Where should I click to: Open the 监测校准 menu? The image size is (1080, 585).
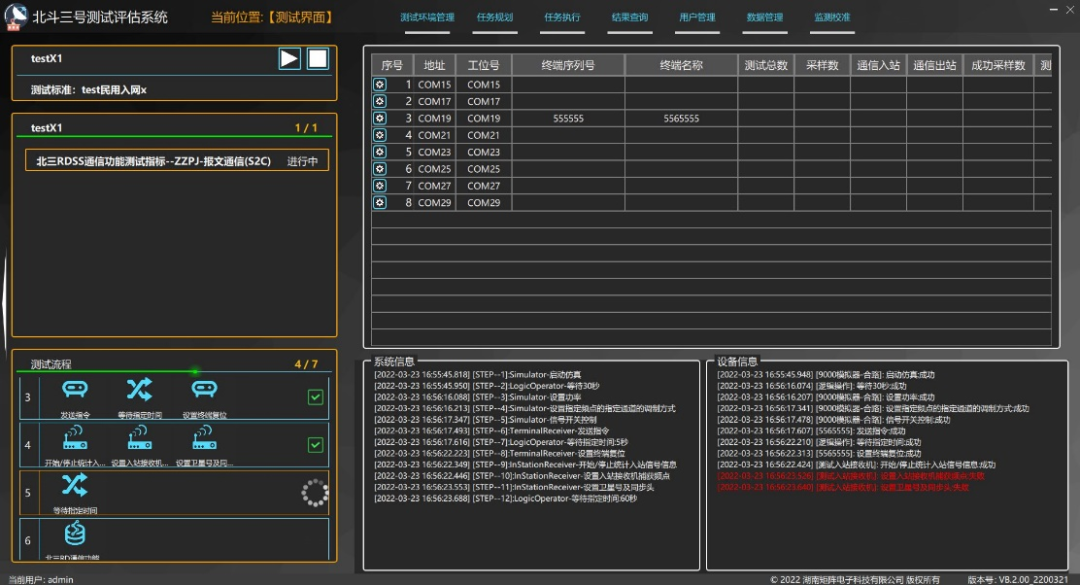pos(832,17)
